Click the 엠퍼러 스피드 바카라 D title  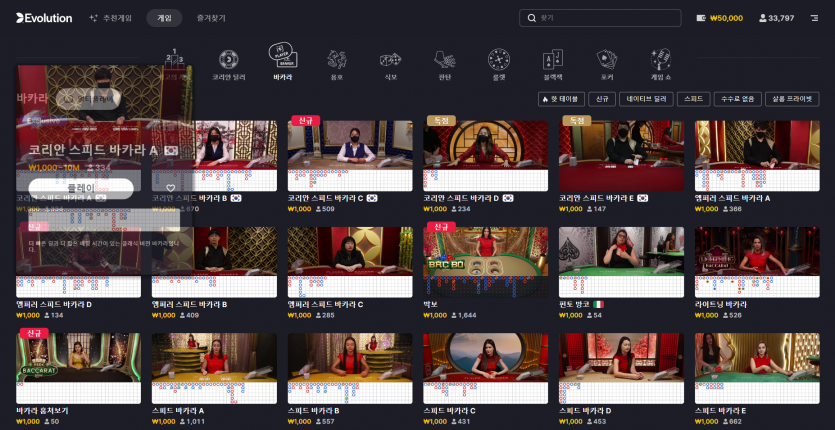click(x=54, y=304)
